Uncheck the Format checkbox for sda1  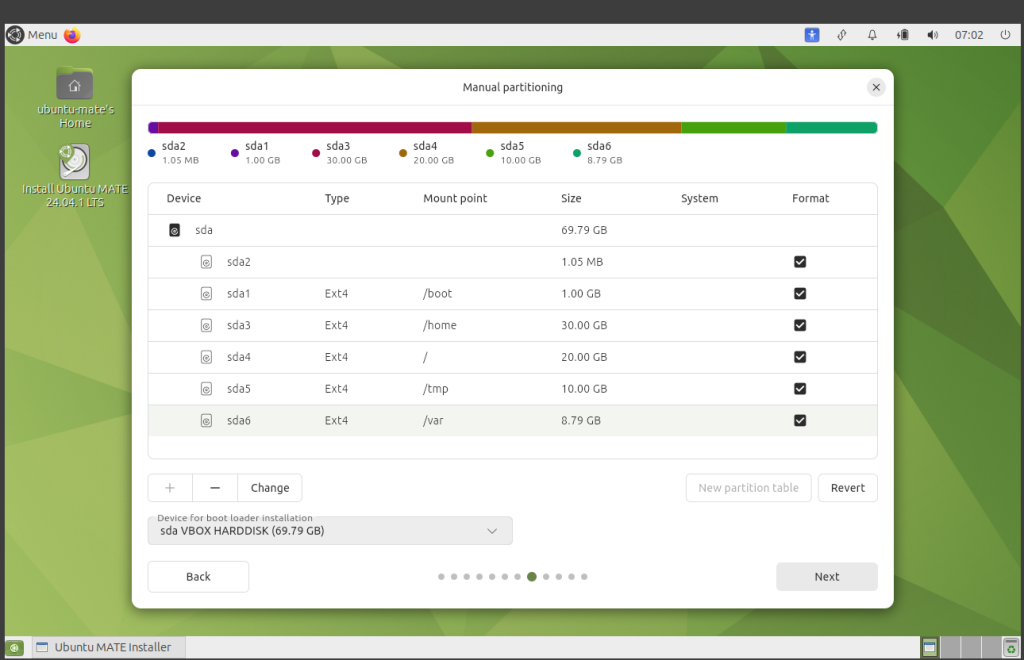(x=800, y=294)
